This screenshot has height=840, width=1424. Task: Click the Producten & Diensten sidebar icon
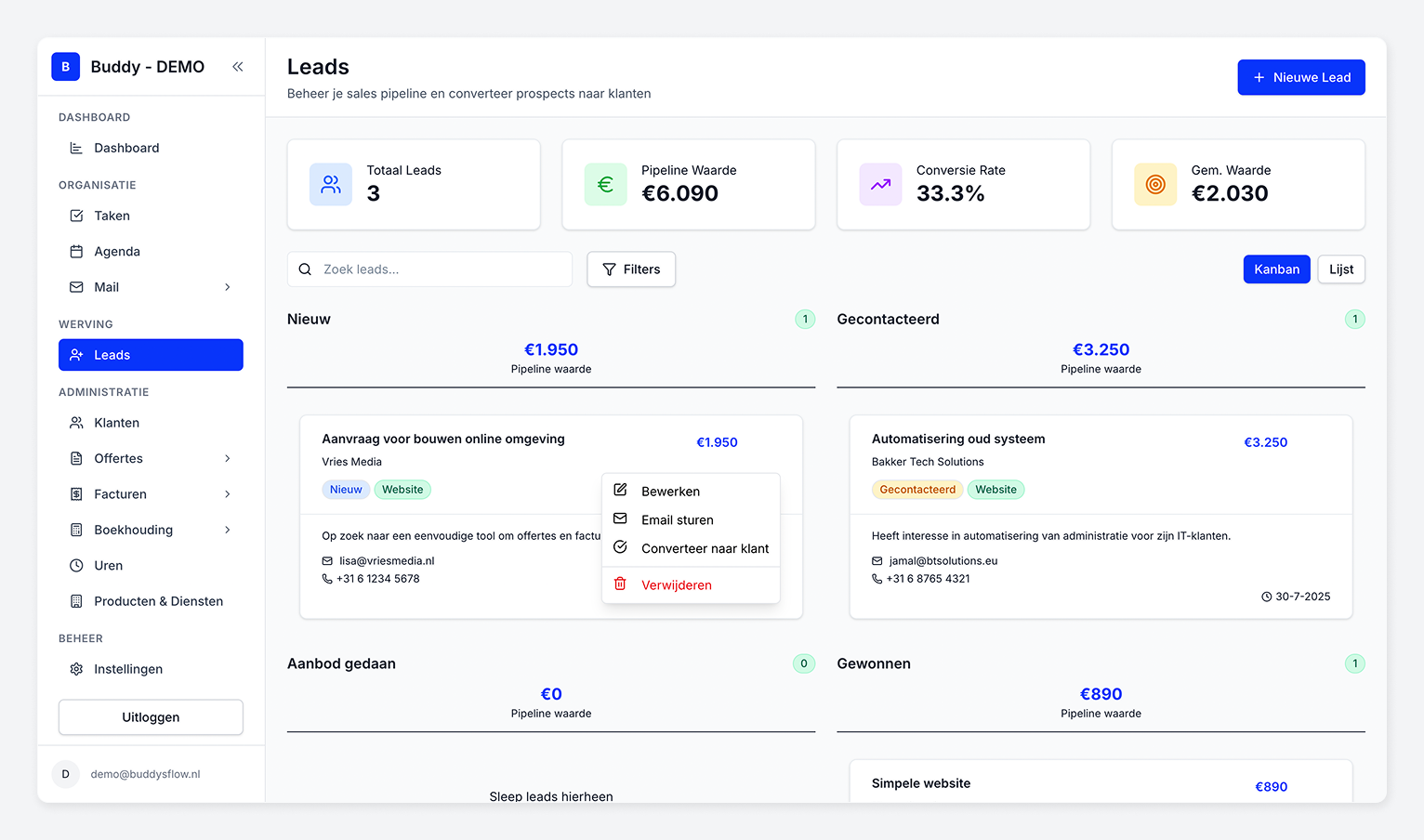76,601
